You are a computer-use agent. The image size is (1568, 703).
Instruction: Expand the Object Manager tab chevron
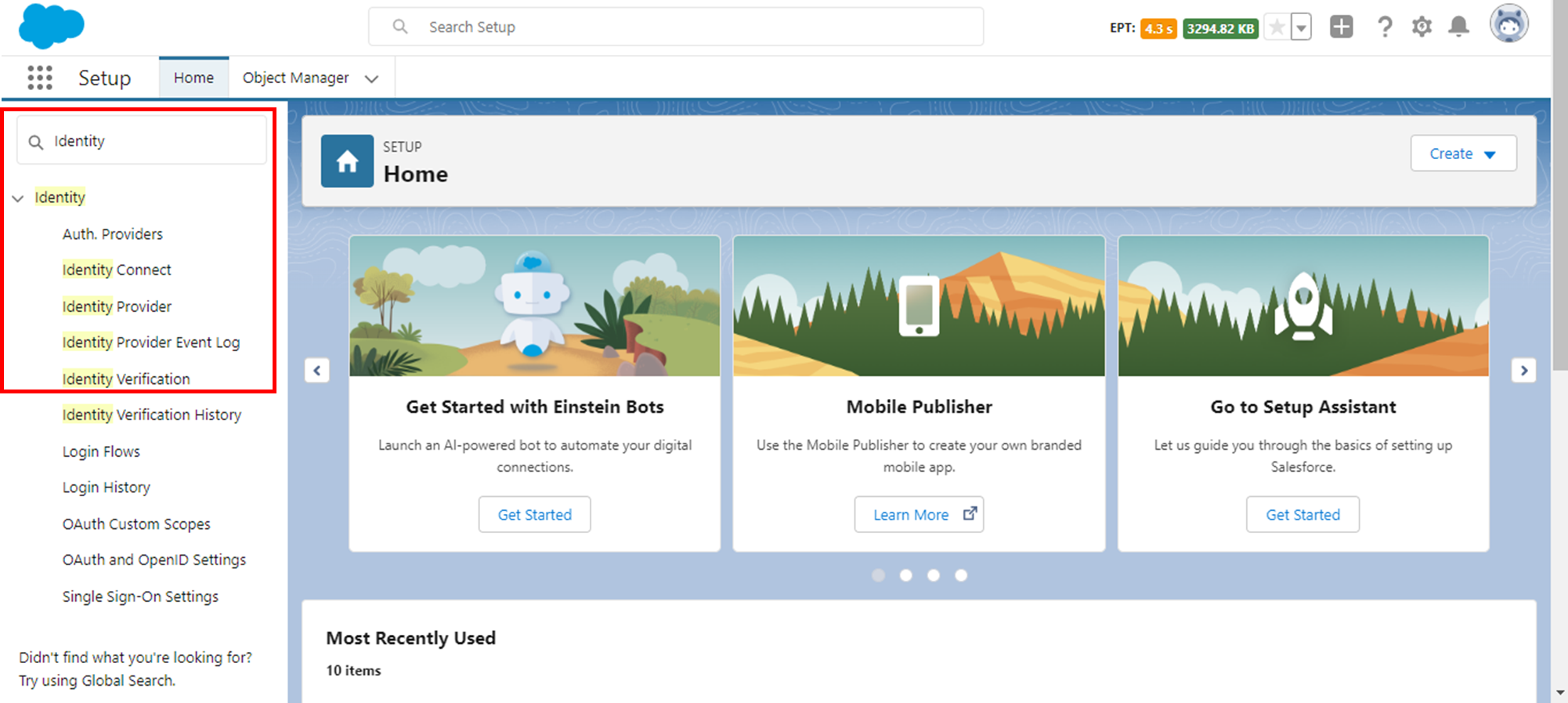click(x=371, y=78)
